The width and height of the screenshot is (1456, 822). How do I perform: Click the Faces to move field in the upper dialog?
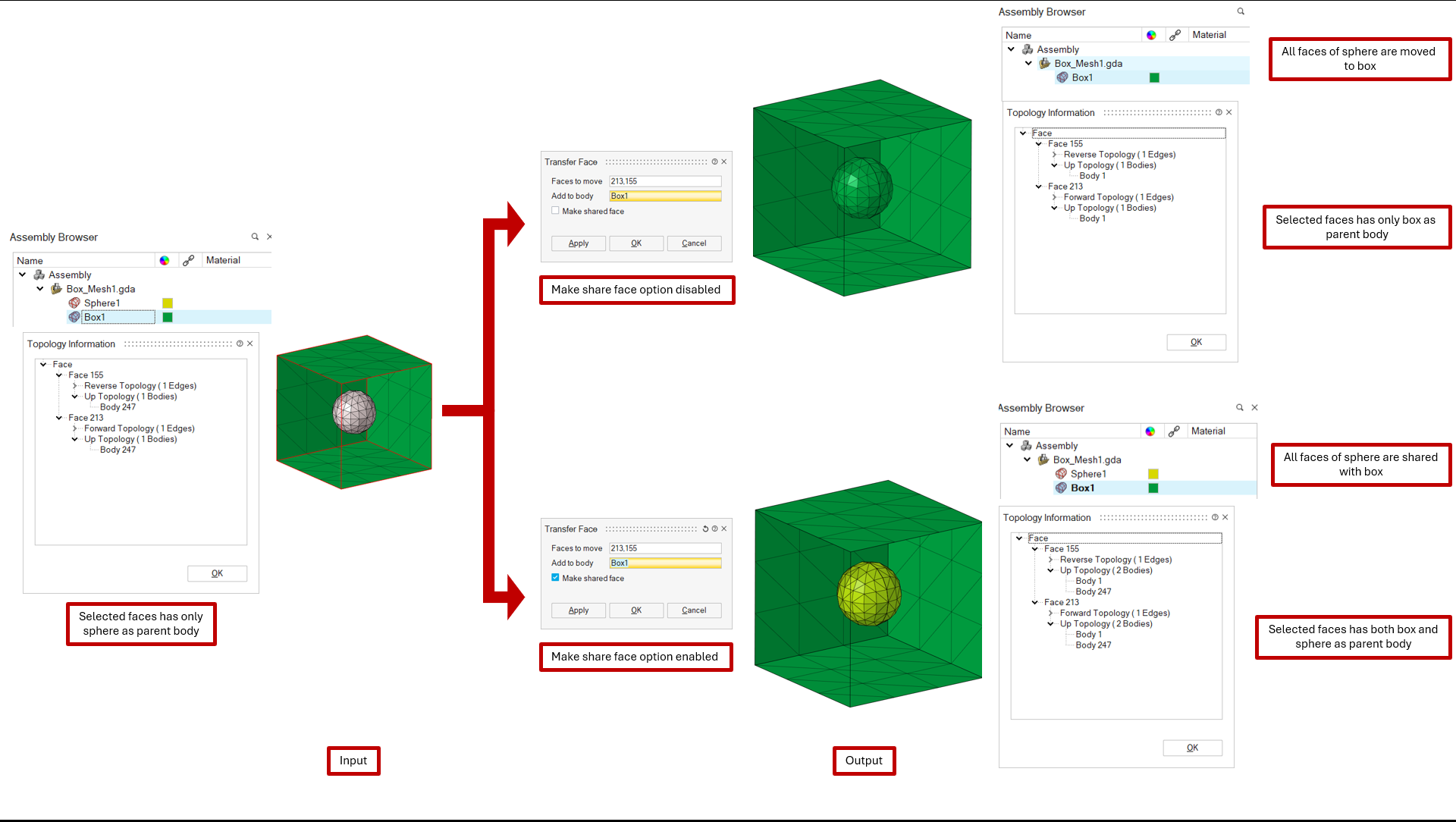tap(665, 181)
